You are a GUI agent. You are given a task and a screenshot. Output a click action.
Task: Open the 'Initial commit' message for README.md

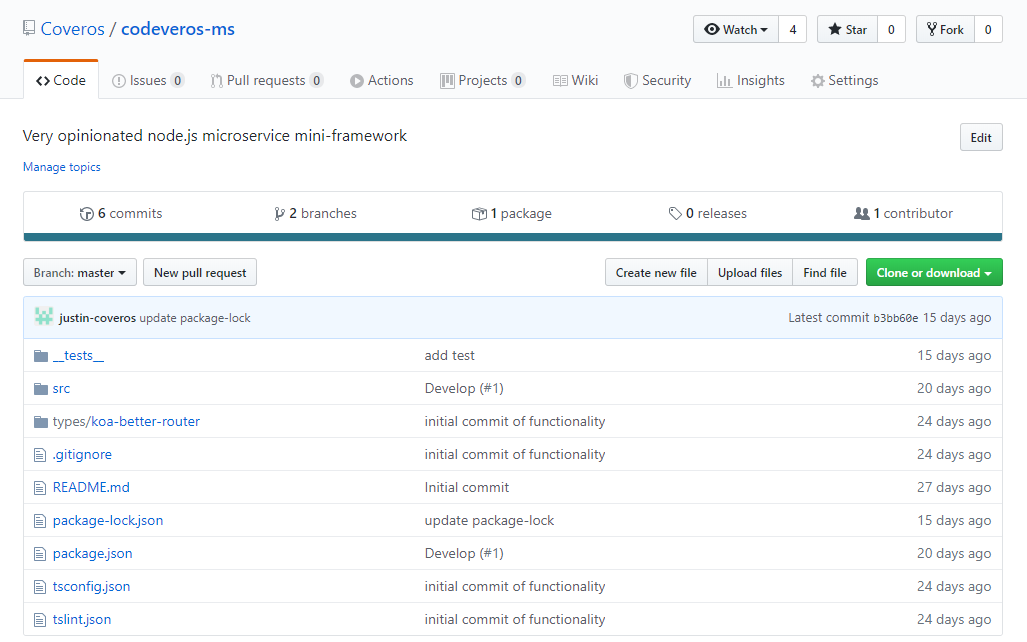pyautogui.click(x=466, y=487)
